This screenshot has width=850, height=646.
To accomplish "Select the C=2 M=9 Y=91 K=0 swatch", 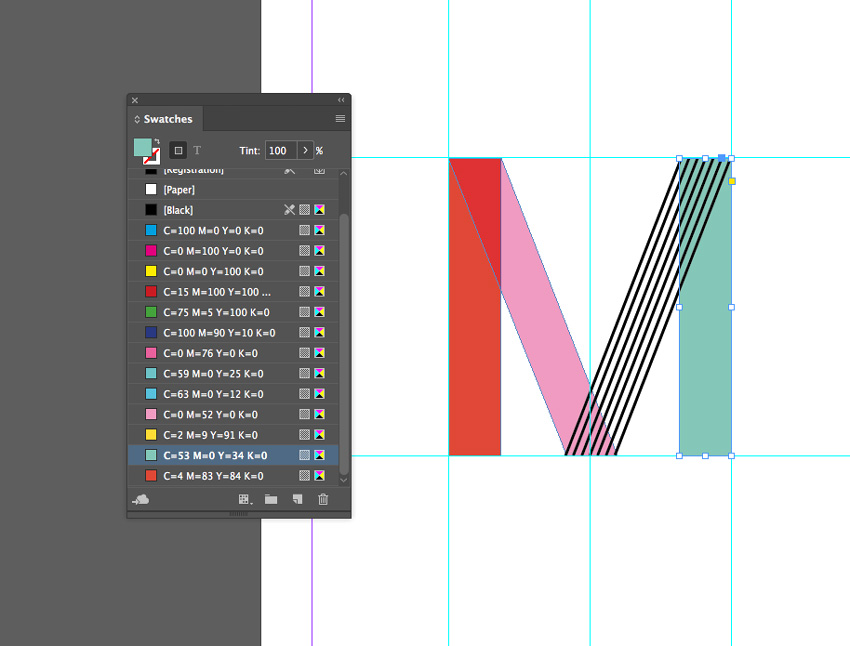I will 233,435.
